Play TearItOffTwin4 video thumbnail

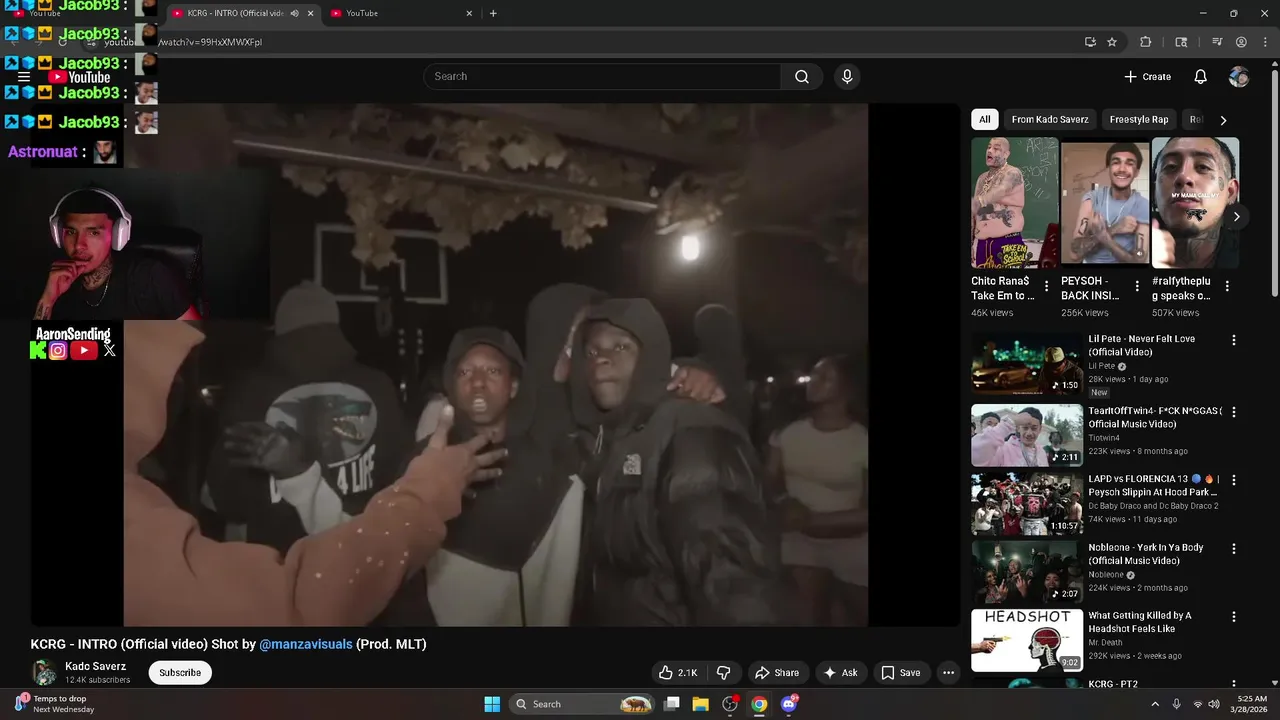click(1027, 435)
